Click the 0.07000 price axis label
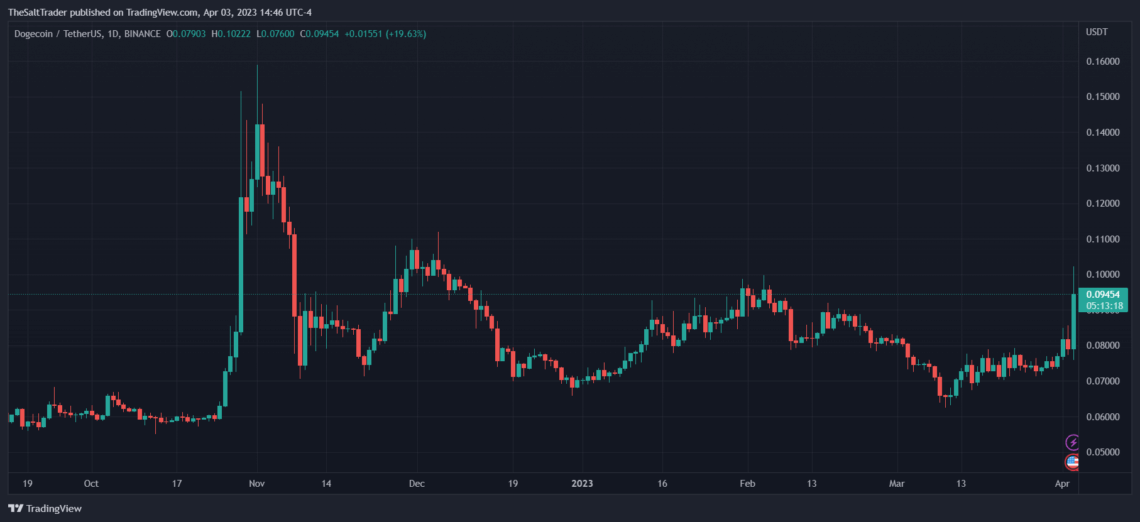The height and width of the screenshot is (522, 1140). click(x=1102, y=381)
